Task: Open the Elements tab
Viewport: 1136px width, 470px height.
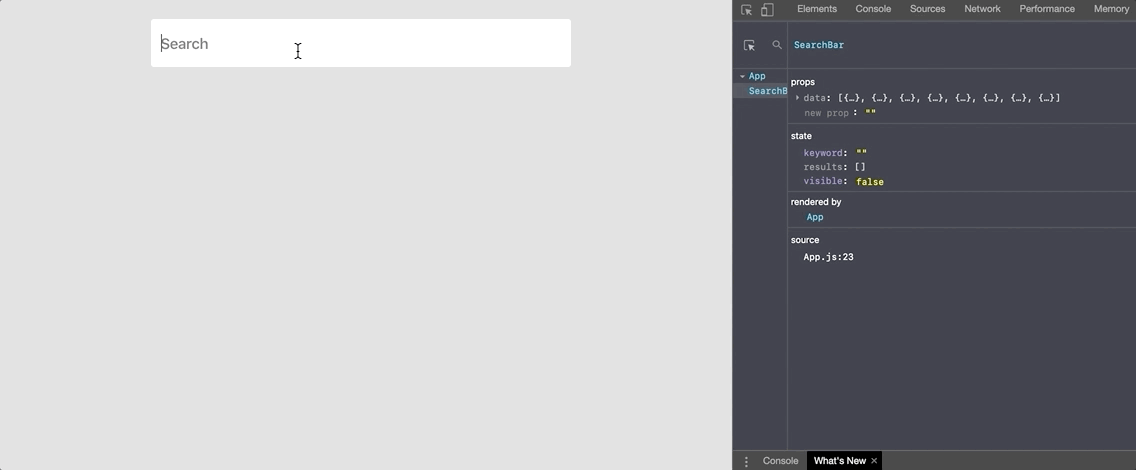Action: (x=816, y=9)
